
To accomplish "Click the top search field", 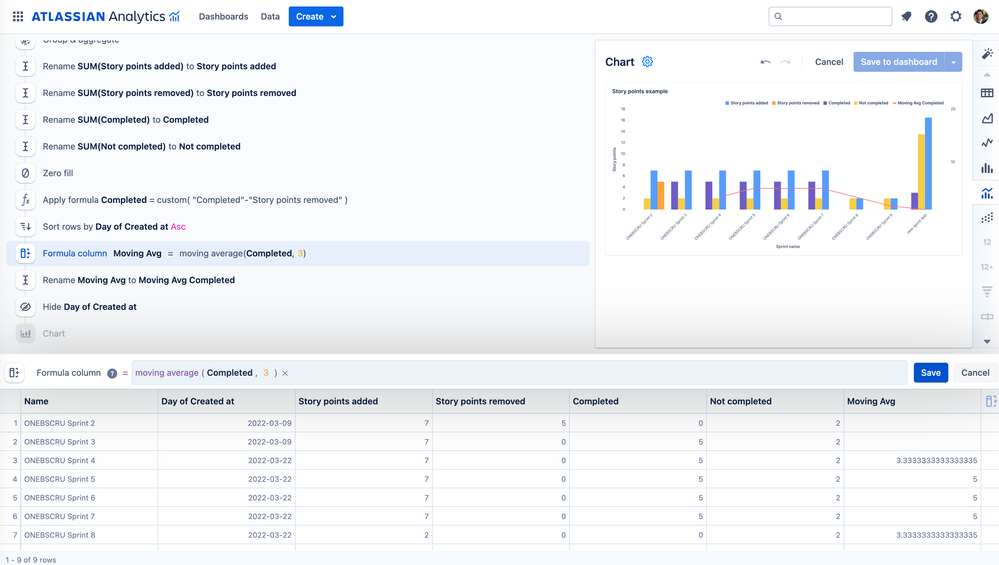I will coord(830,17).
